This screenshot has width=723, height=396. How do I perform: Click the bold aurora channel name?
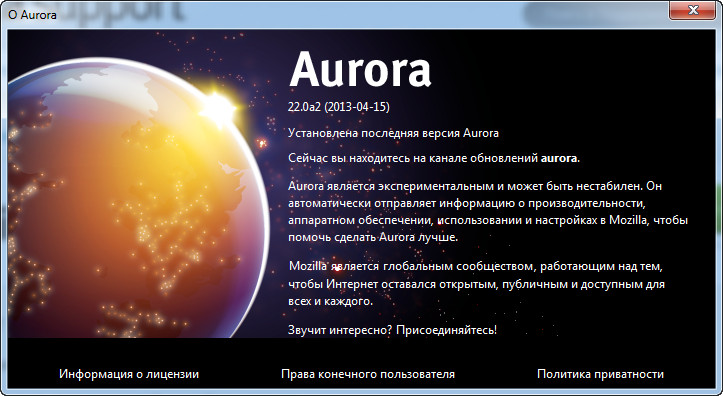tap(558, 158)
